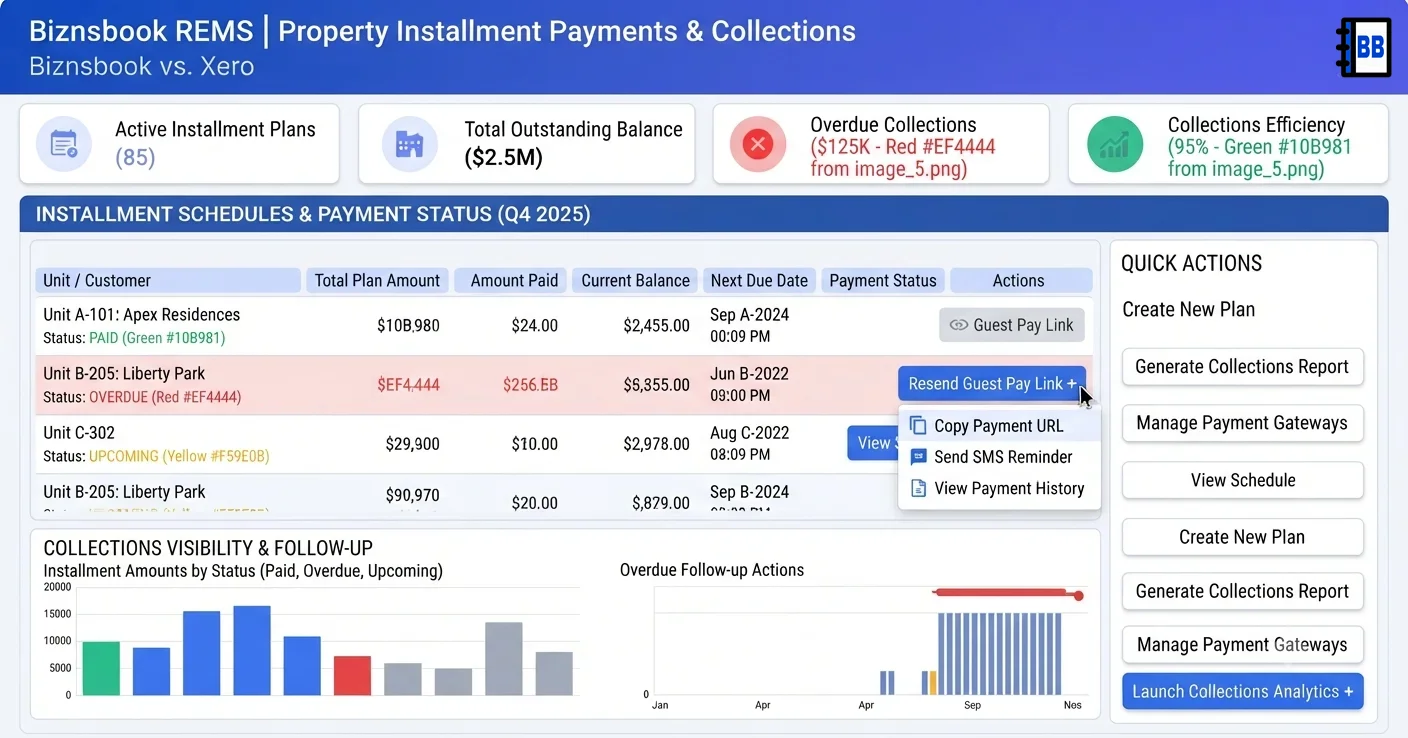The width and height of the screenshot is (1408, 738).
Task: Click the Total Outstanding Balance building icon
Action: pyautogui.click(x=409, y=144)
